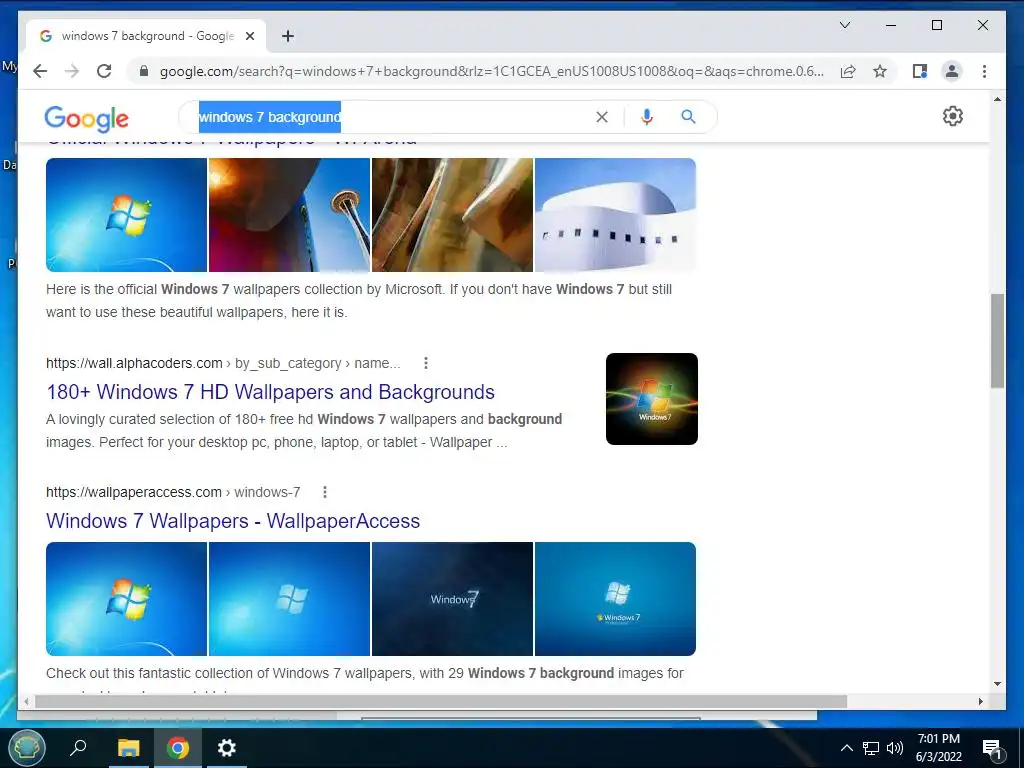Select the windows 7 background tab
Screen dimensions: 1024x768
pos(146,36)
